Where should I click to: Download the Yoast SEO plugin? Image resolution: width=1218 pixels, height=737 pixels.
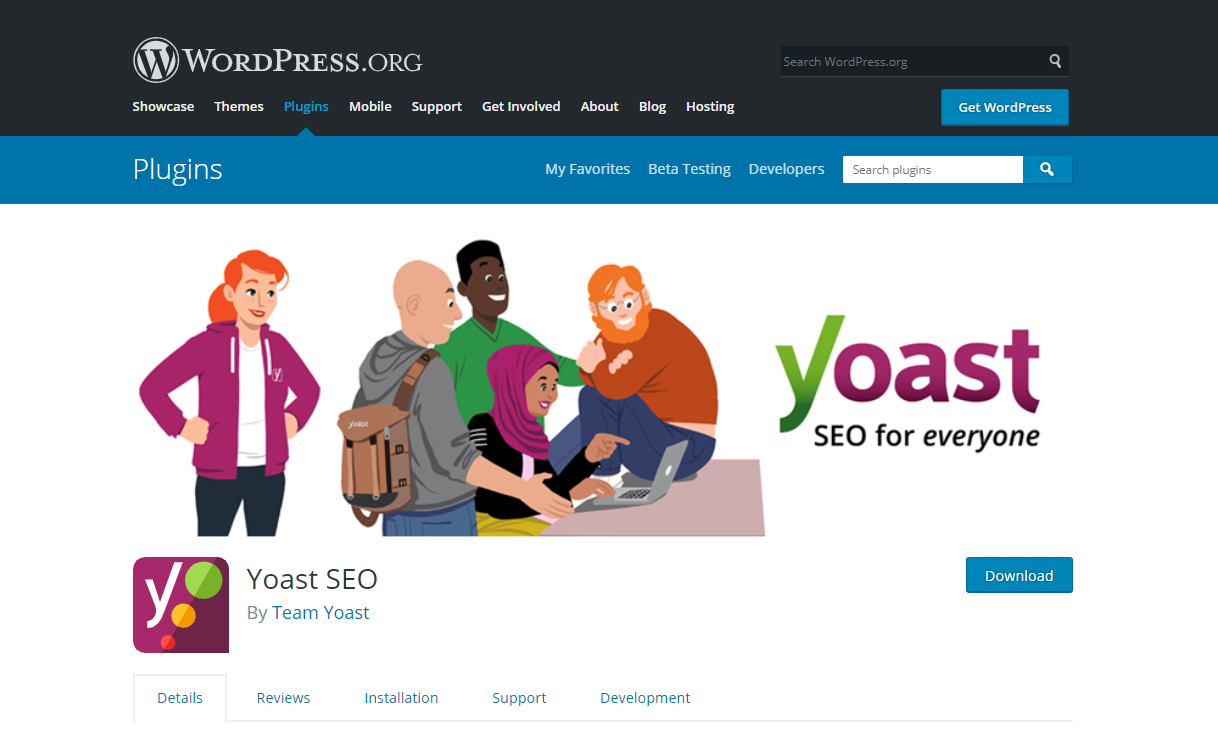pyautogui.click(x=1019, y=575)
